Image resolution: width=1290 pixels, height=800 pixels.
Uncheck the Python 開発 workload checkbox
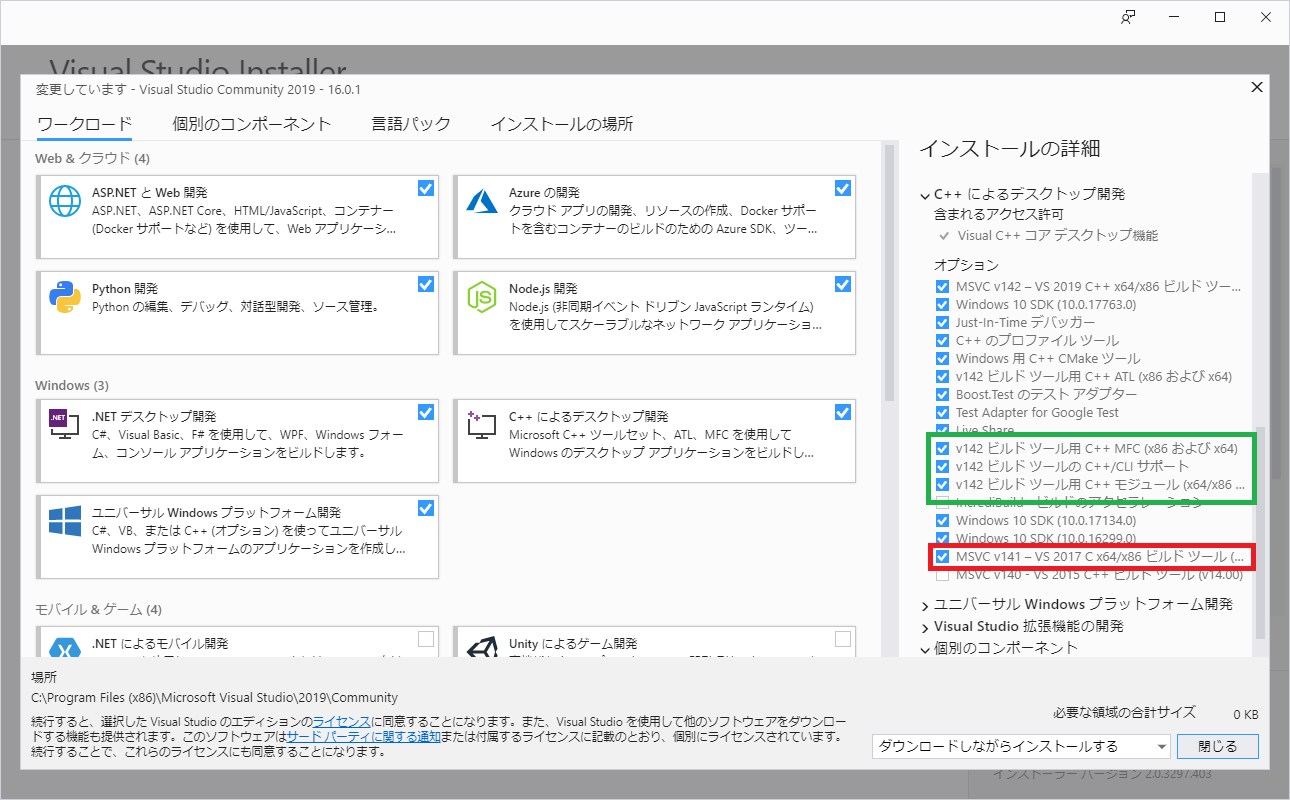point(426,284)
